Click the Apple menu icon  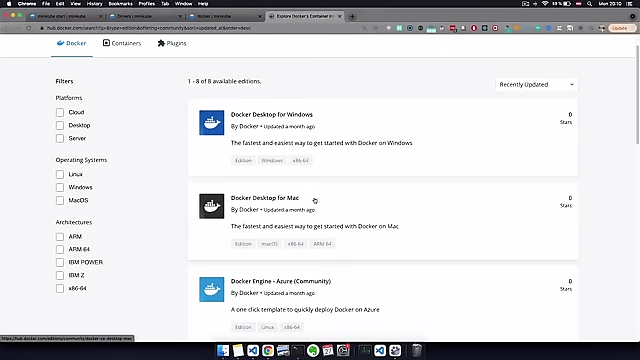point(9,4)
